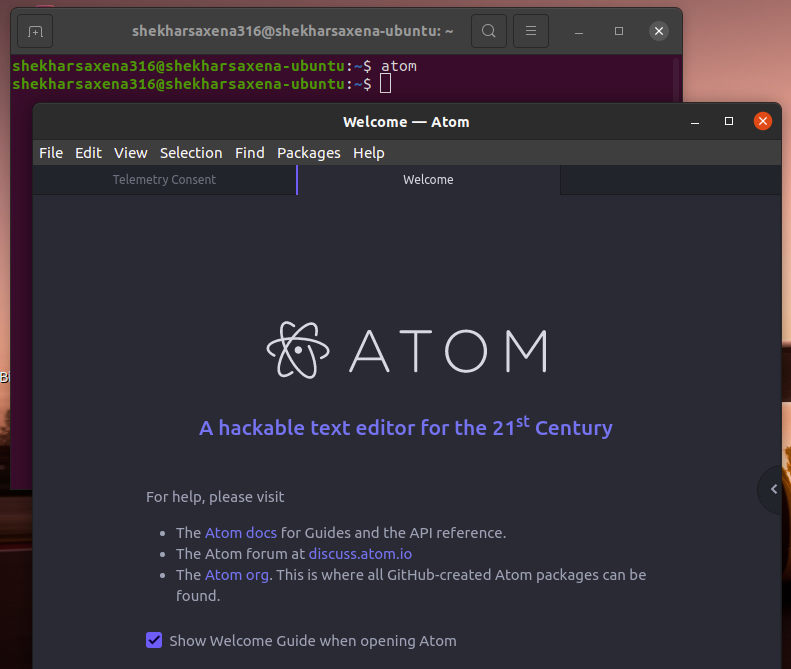791x669 pixels.
Task: Maximize the terminal window
Action: point(619,31)
